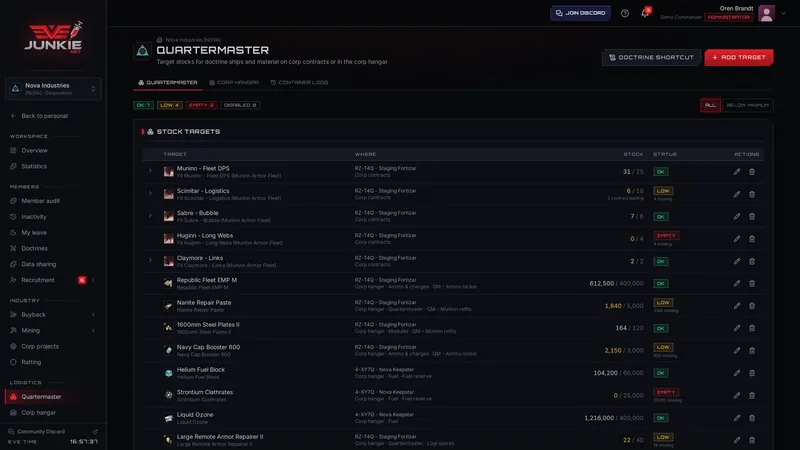Image resolution: width=800 pixels, height=450 pixels.
Task: Filter by DISABLED status chip
Action: (x=240, y=105)
